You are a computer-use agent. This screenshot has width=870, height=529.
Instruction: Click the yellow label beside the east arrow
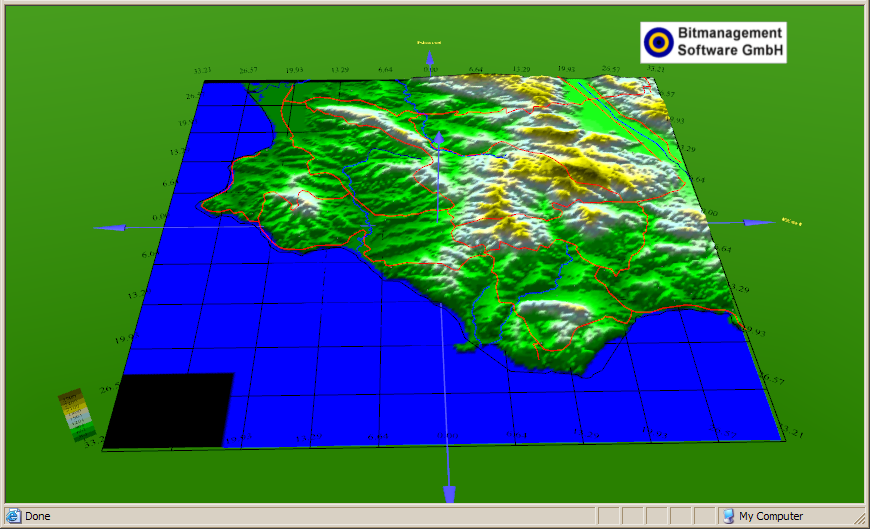point(792,222)
